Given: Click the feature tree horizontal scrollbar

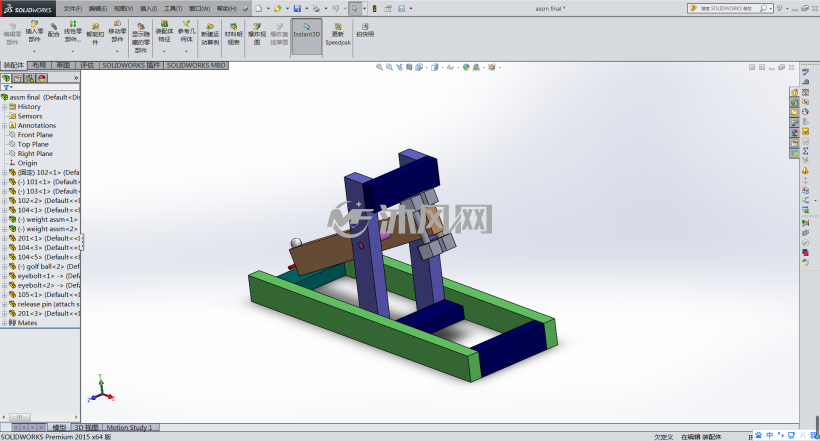Looking at the screenshot, I should [x=40, y=417].
